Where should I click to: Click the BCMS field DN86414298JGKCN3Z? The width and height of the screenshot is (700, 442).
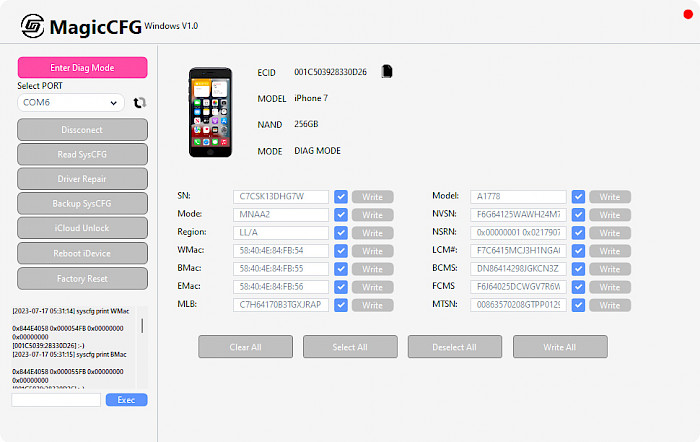pos(518,269)
